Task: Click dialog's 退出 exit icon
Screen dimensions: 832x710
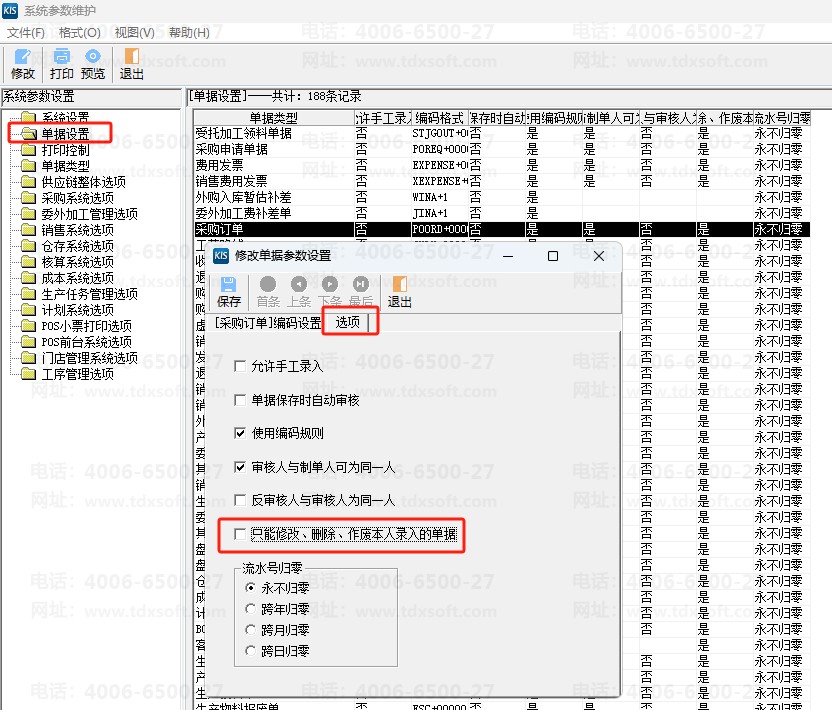Action: point(399,285)
